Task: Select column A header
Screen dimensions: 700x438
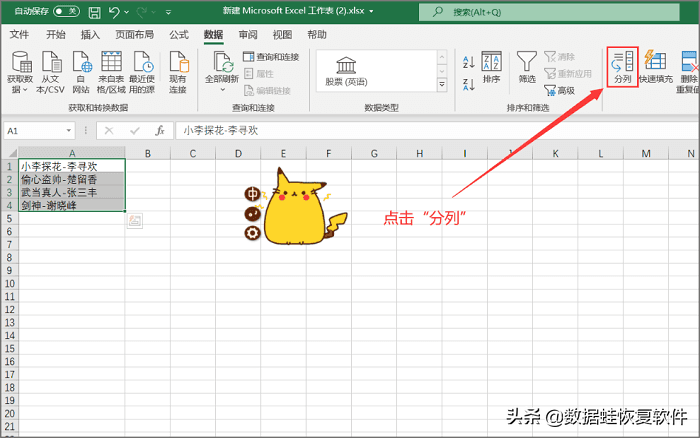Action: point(72,153)
